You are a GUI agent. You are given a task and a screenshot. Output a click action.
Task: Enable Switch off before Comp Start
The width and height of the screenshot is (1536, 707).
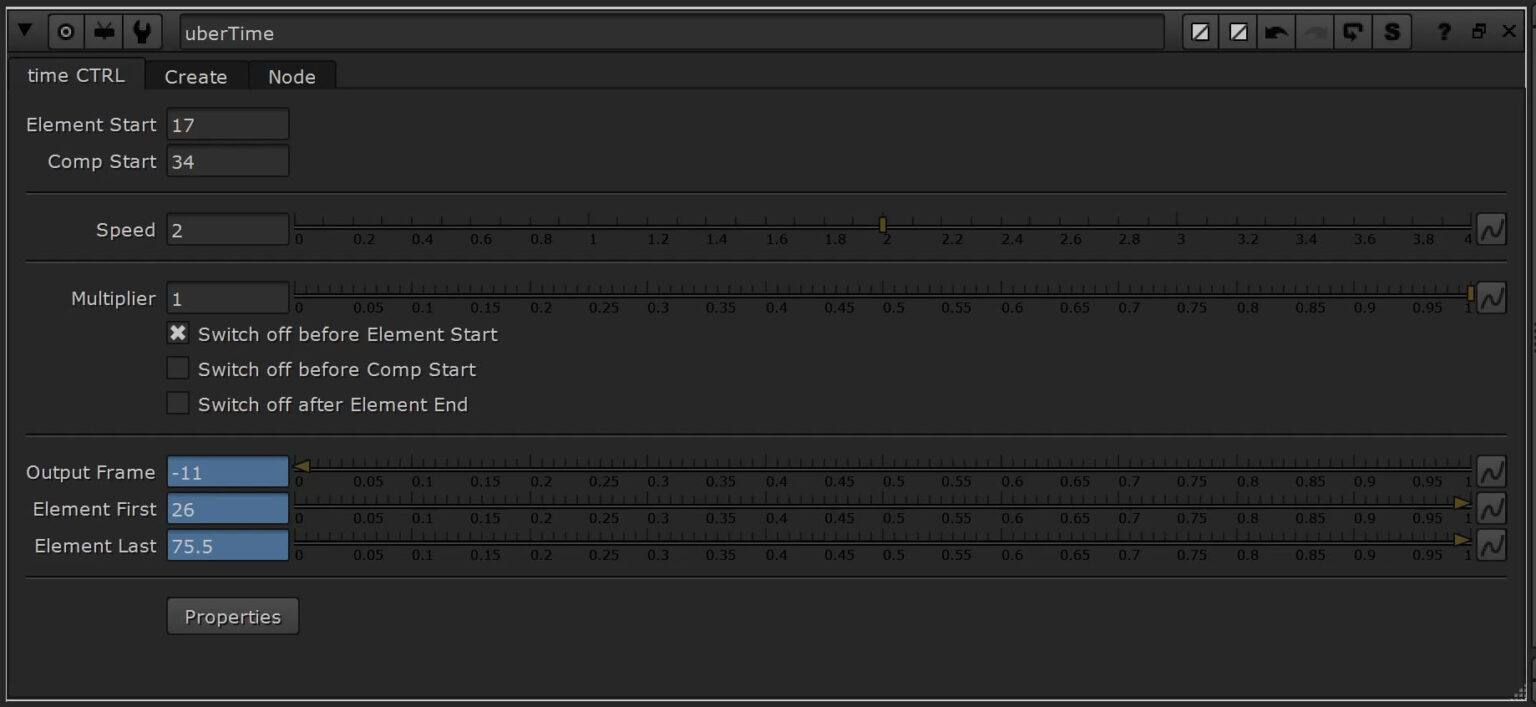coord(178,369)
